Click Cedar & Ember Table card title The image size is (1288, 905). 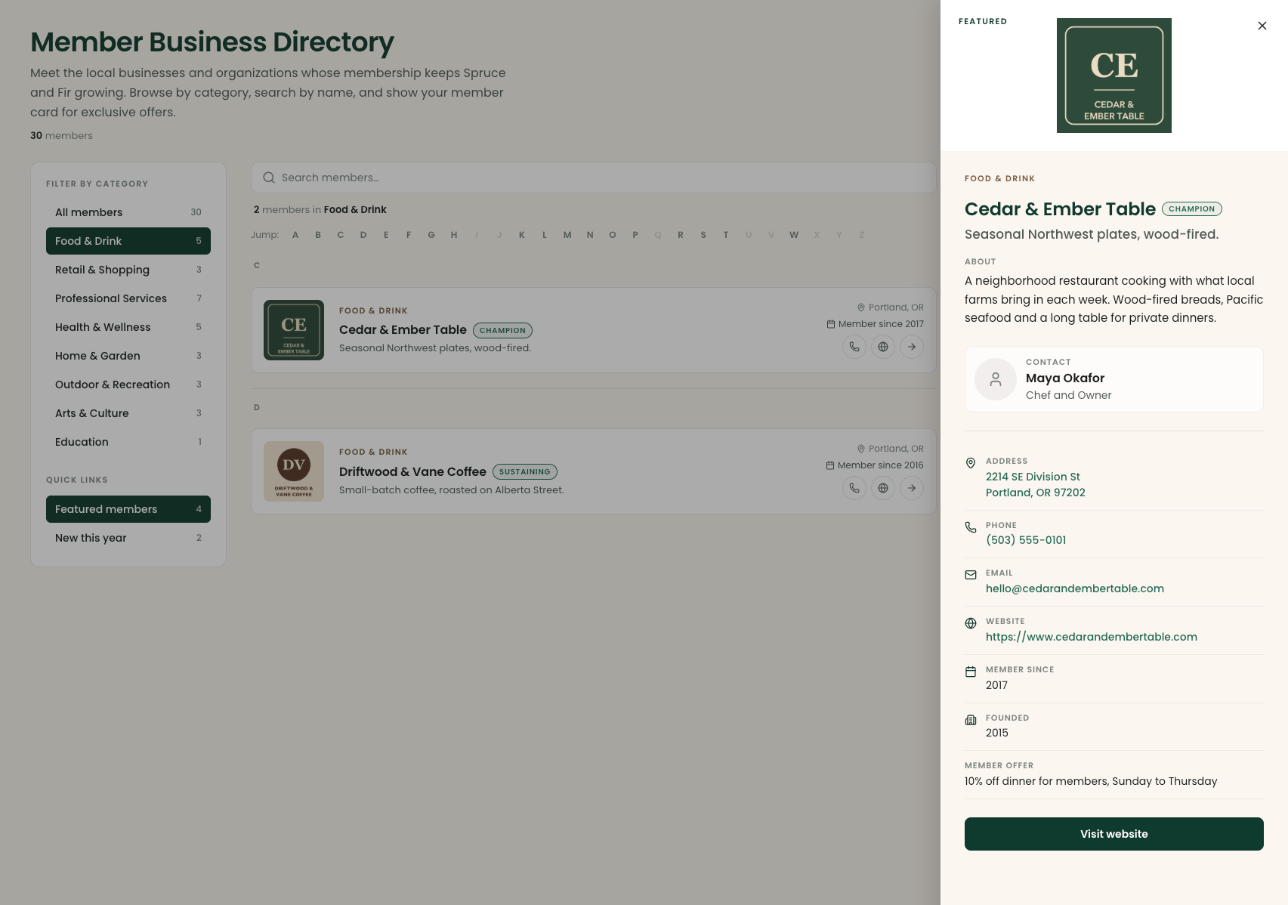(x=403, y=330)
